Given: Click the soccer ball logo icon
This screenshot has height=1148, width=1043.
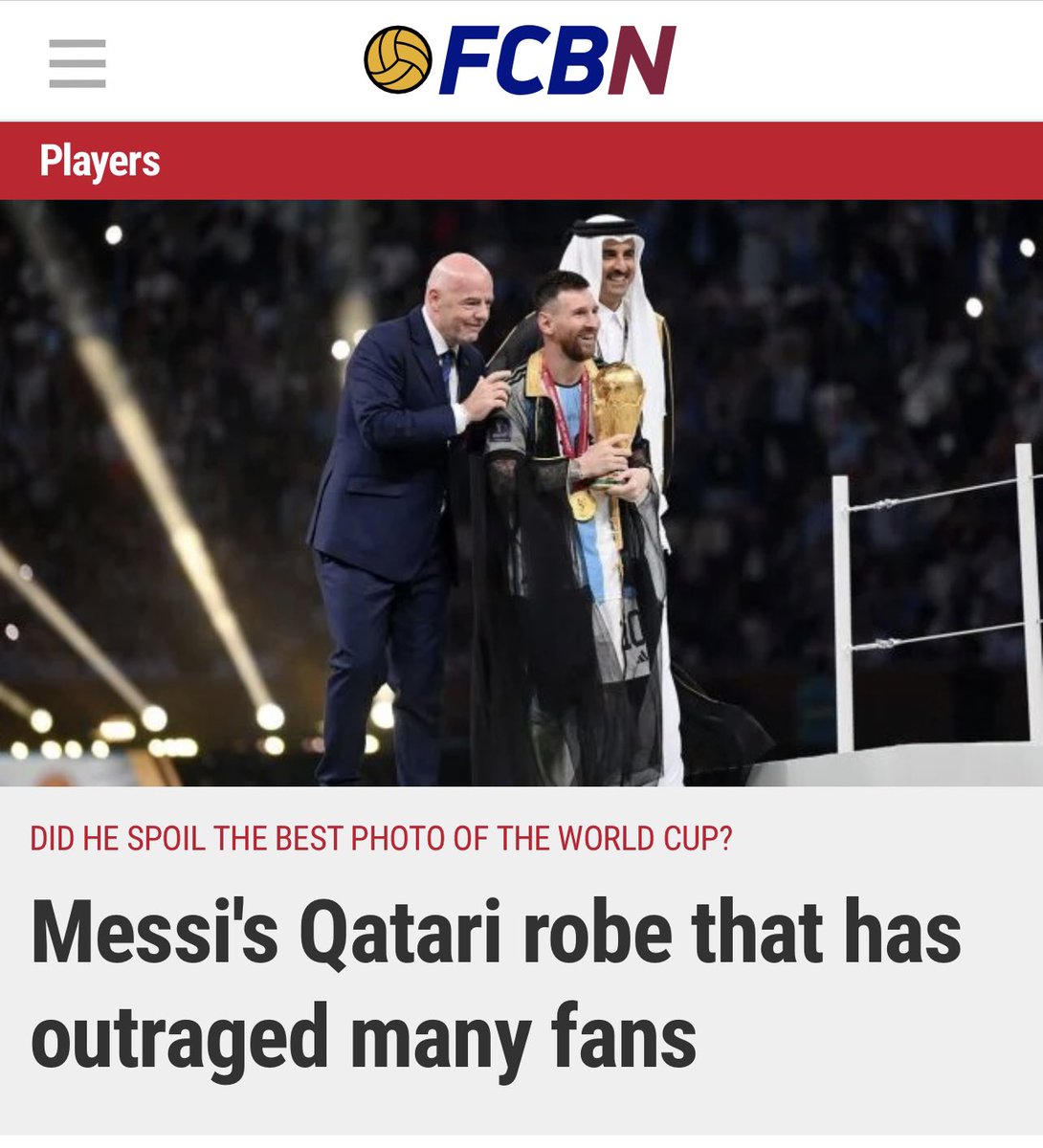Looking at the screenshot, I should 398,60.
